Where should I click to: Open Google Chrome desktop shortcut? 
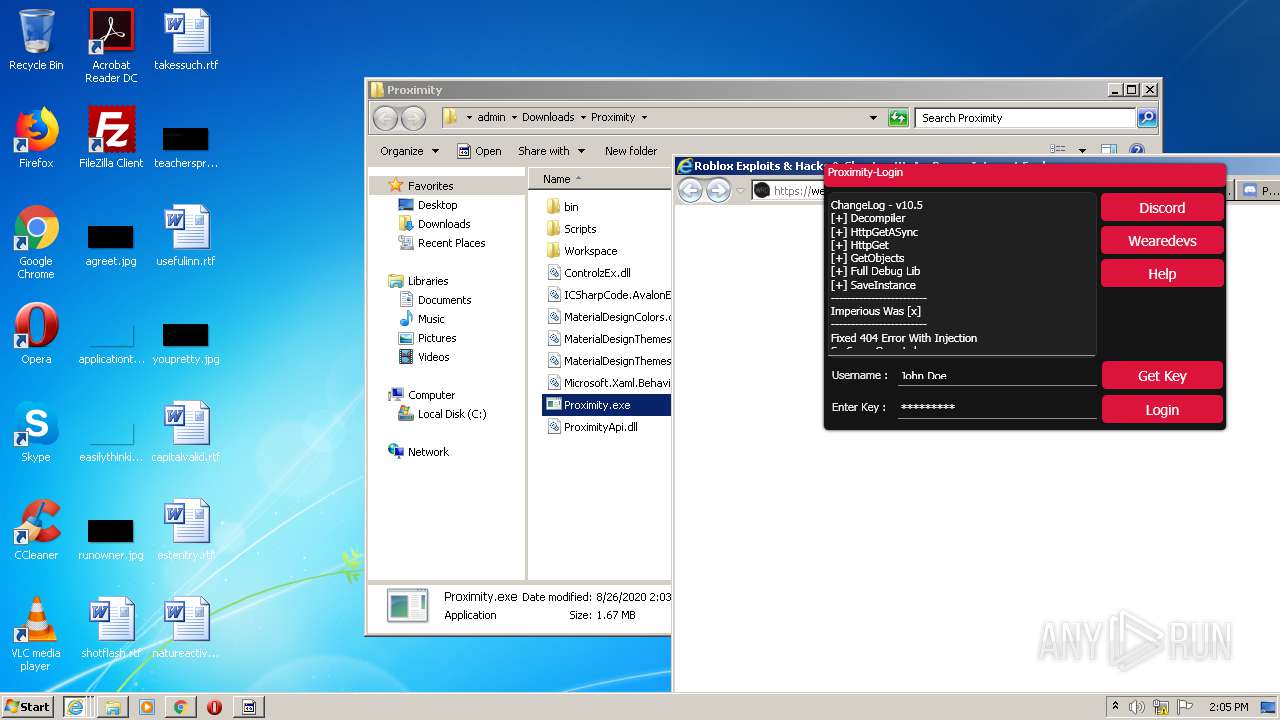tap(36, 242)
